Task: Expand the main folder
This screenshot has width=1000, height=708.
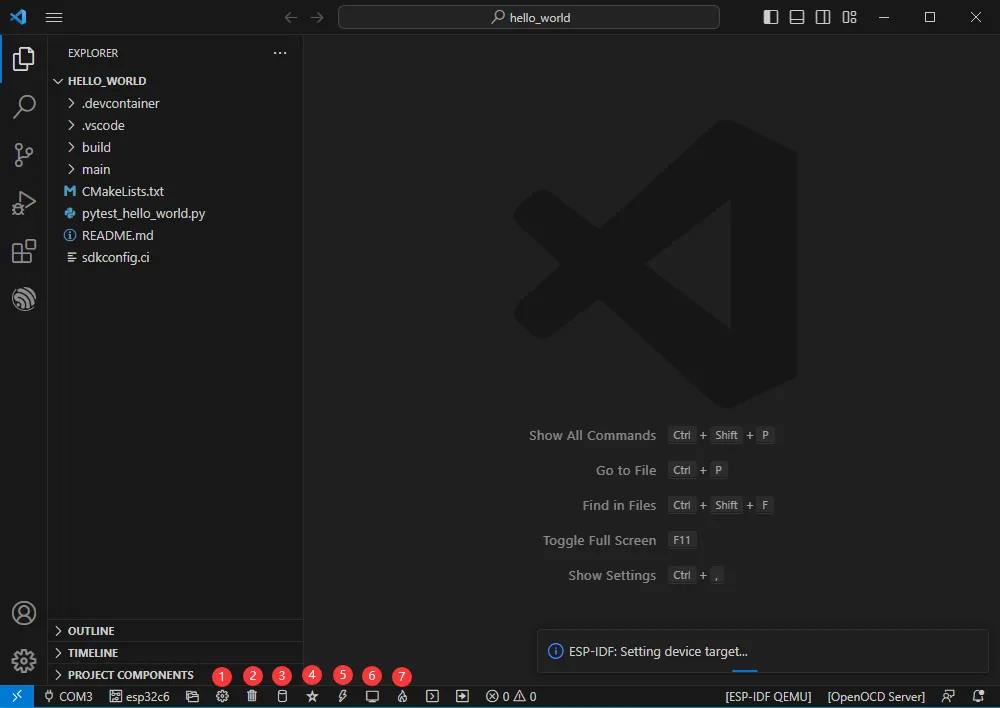Action: (x=96, y=169)
